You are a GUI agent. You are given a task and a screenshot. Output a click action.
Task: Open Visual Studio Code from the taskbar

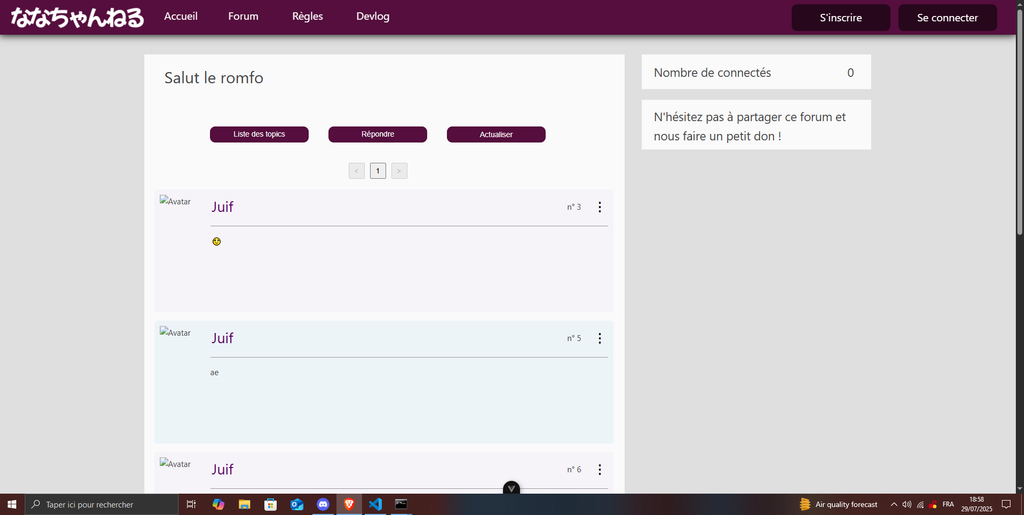coord(375,505)
